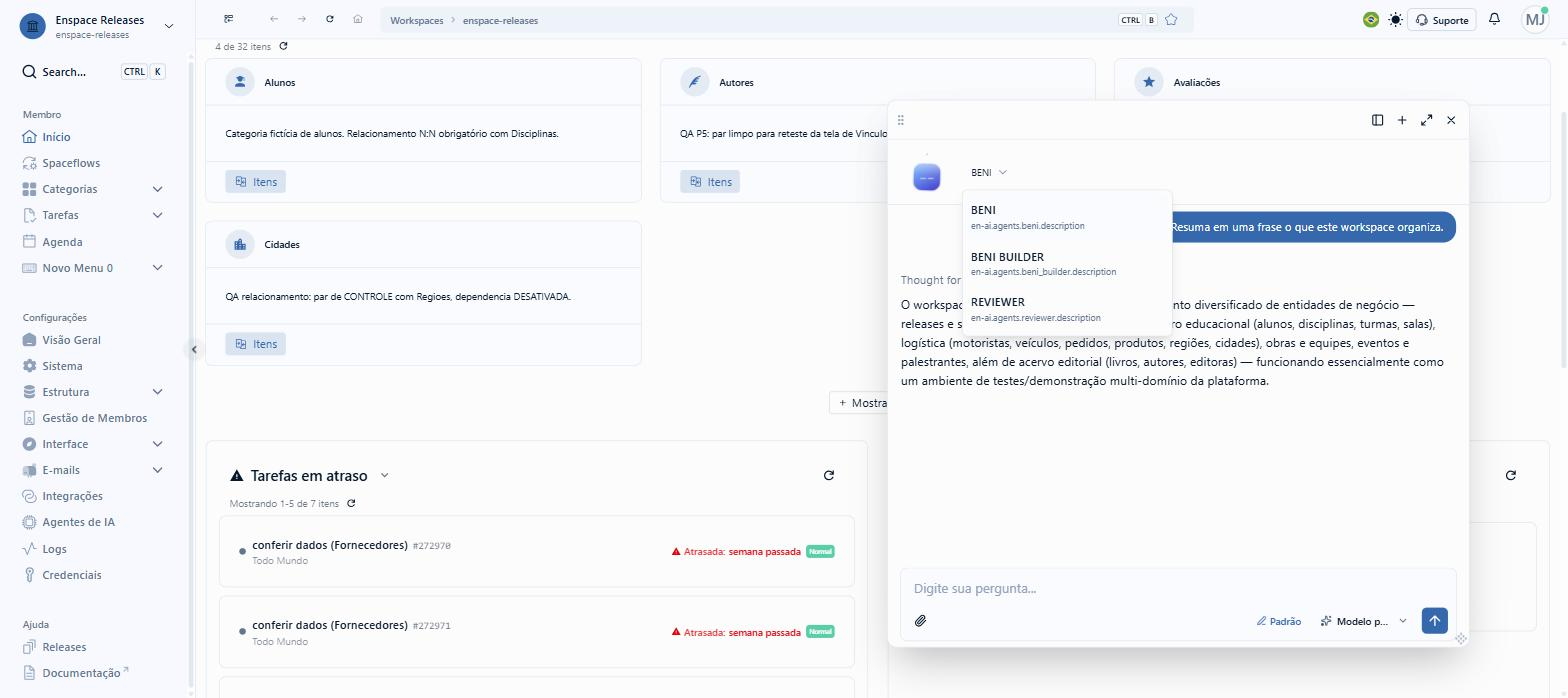Open Itens of the Autores card
The height and width of the screenshot is (698, 1568).
pyautogui.click(x=710, y=182)
